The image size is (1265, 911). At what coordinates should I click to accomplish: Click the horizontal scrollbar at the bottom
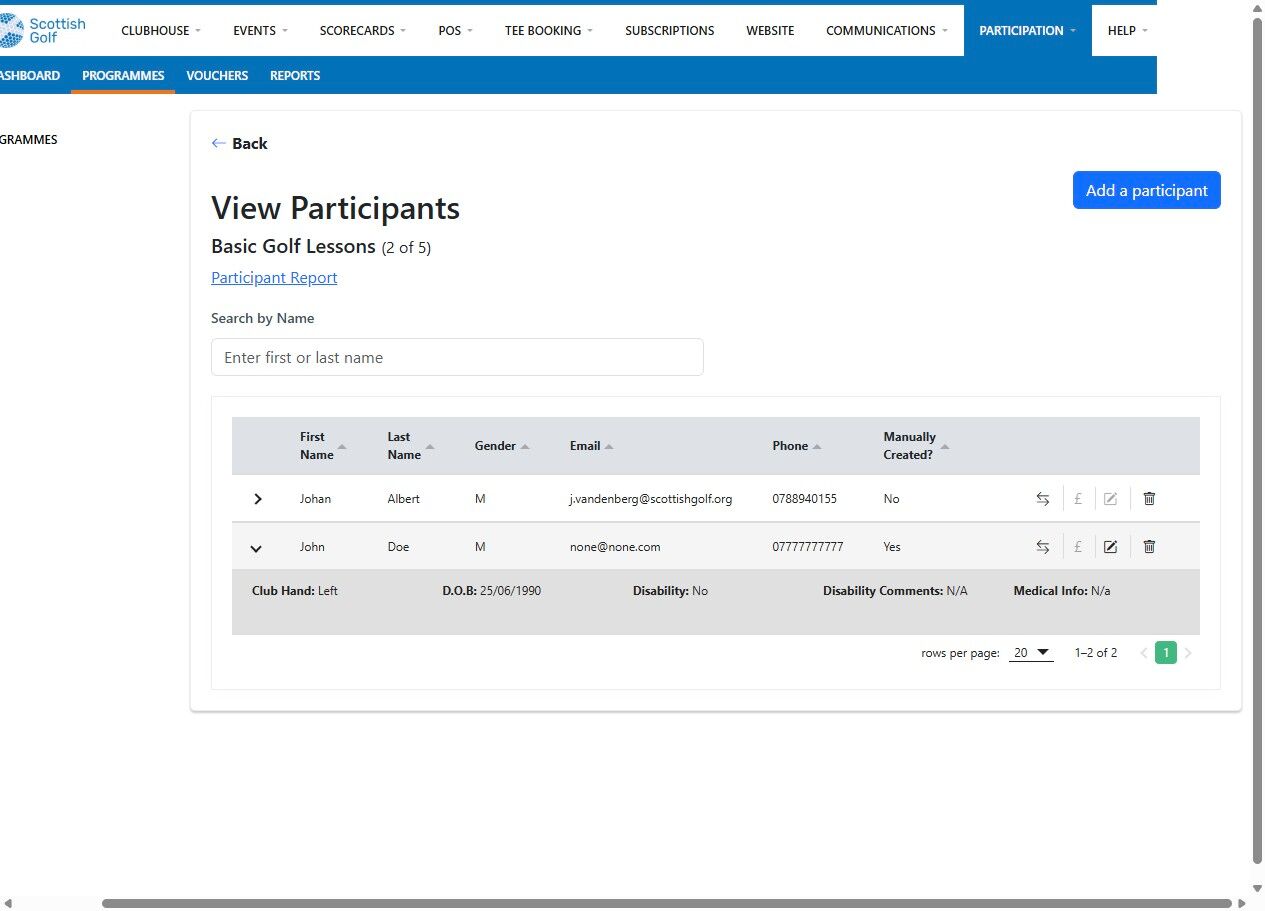click(666, 904)
